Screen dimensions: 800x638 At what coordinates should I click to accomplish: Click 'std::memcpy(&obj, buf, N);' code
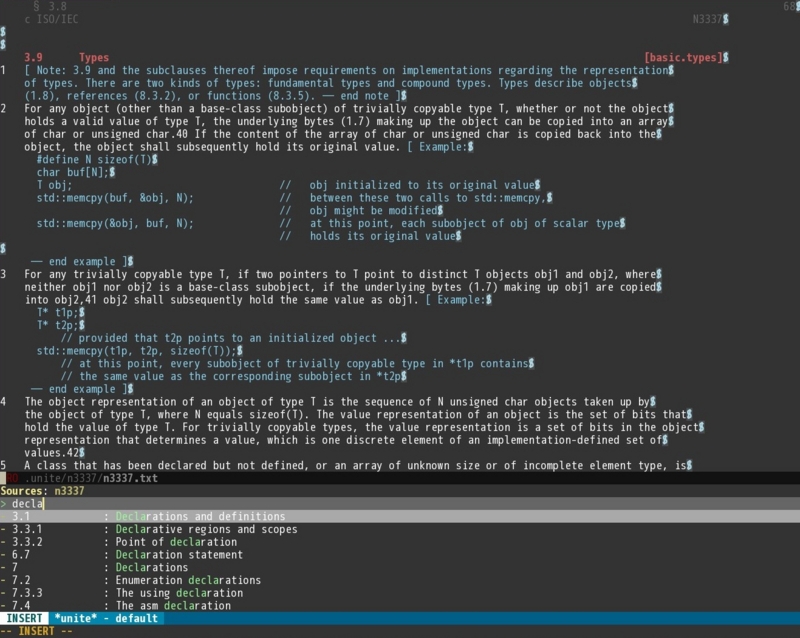pos(115,223)
